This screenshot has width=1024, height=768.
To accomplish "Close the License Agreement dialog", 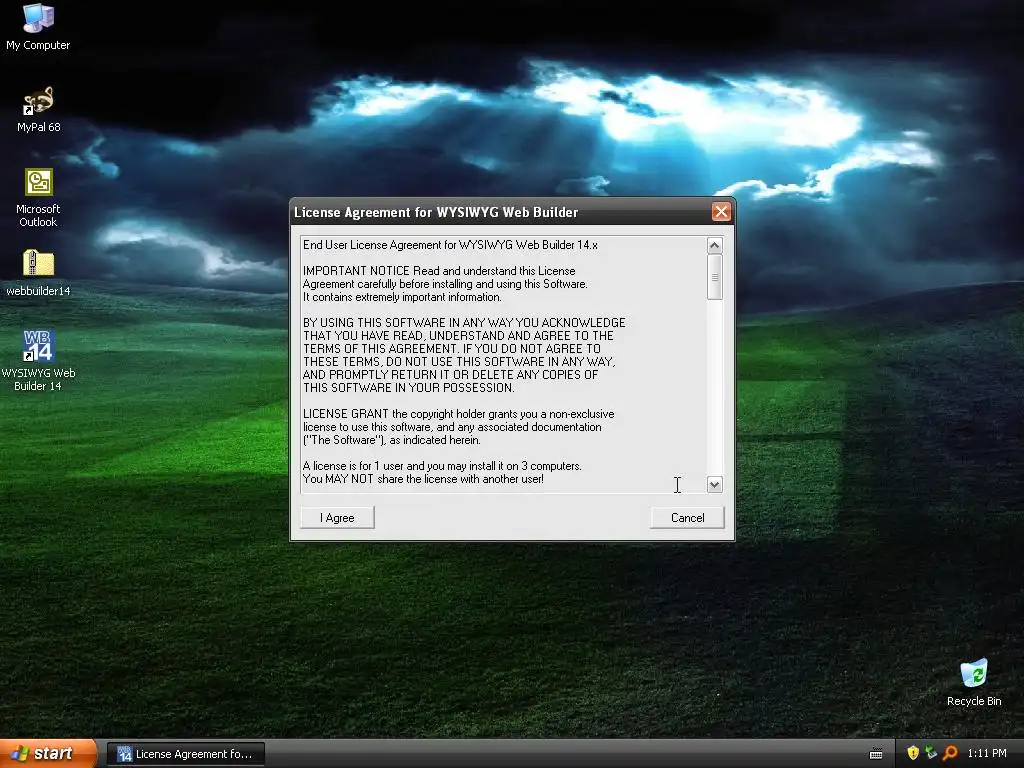I will [x=721, y=212].
